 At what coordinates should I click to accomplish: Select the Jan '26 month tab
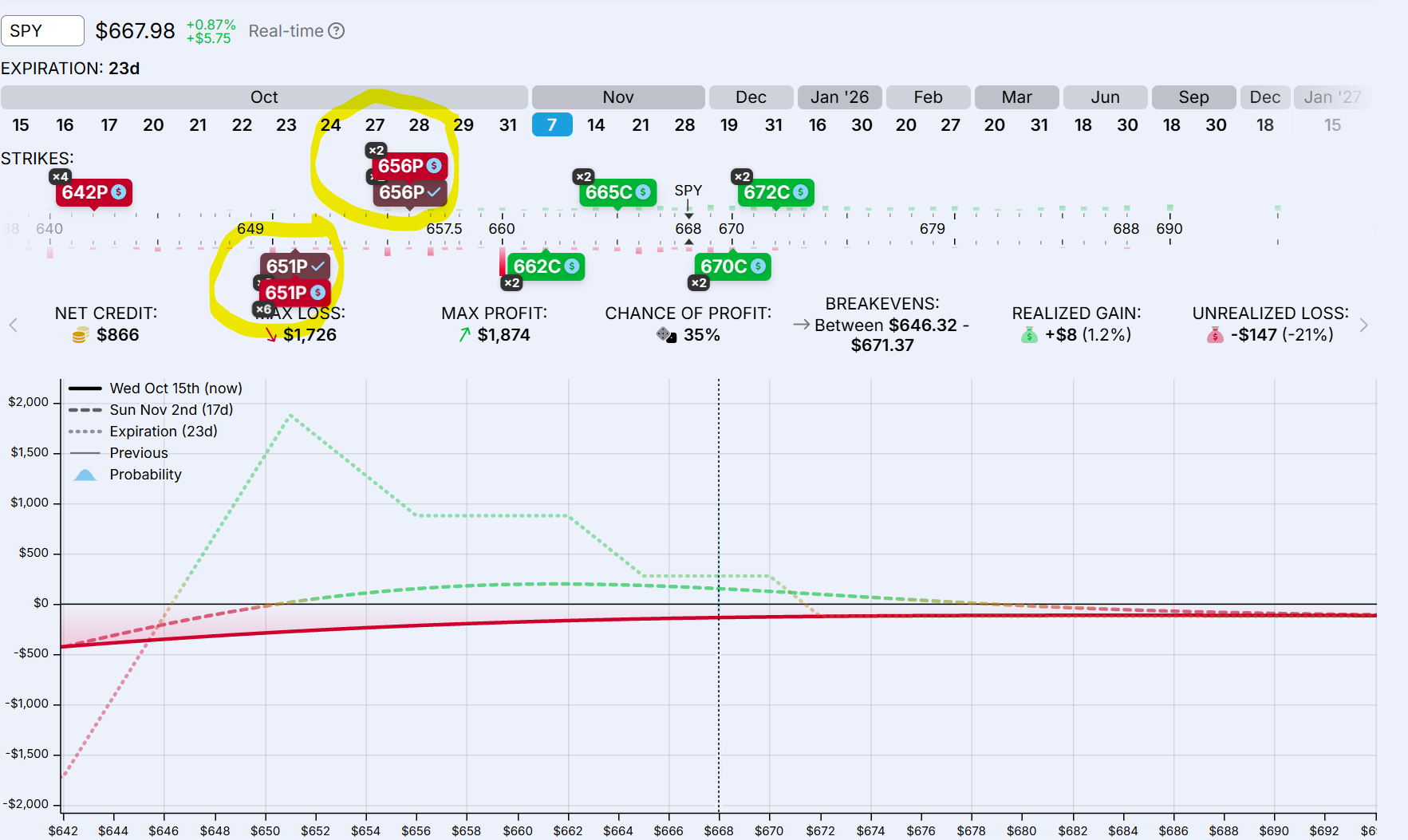[x=839, y=97]
